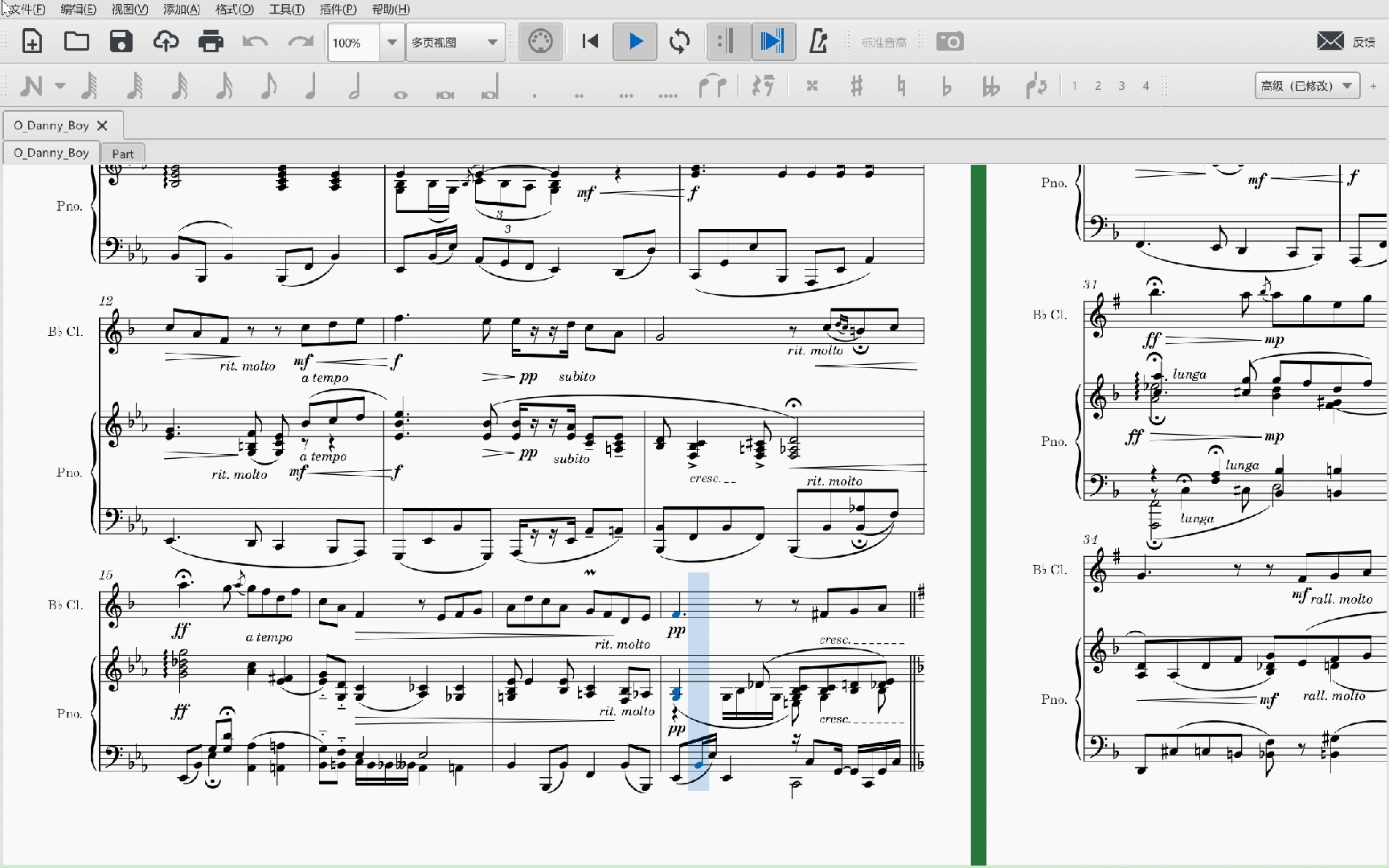Undo the last edit
This screenshot has height=868, width=1389.
tap(256, 42)
